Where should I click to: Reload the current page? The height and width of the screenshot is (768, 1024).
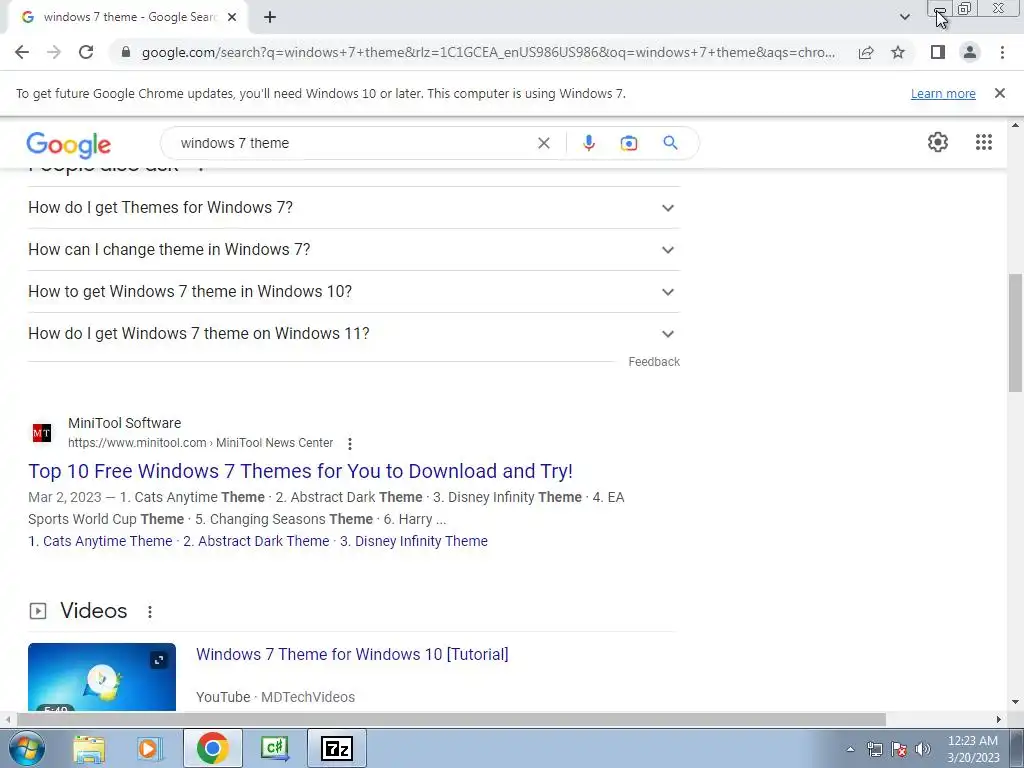[x=86, y=52]
